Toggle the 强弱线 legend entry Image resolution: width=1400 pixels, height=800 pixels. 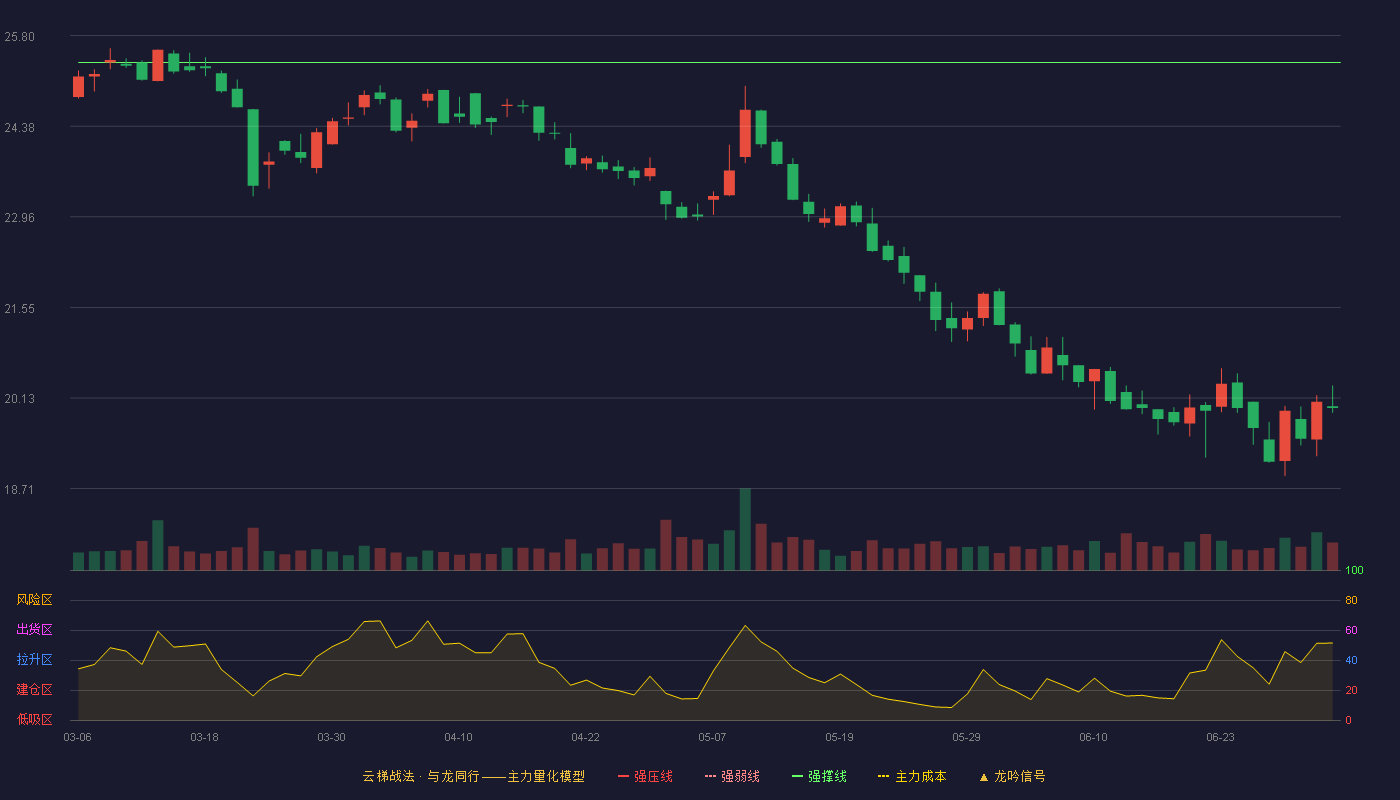(732, 776)
